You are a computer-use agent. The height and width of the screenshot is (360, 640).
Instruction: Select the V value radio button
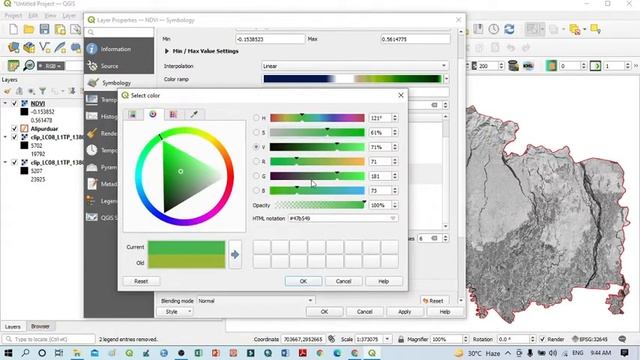tap(256, 147)
